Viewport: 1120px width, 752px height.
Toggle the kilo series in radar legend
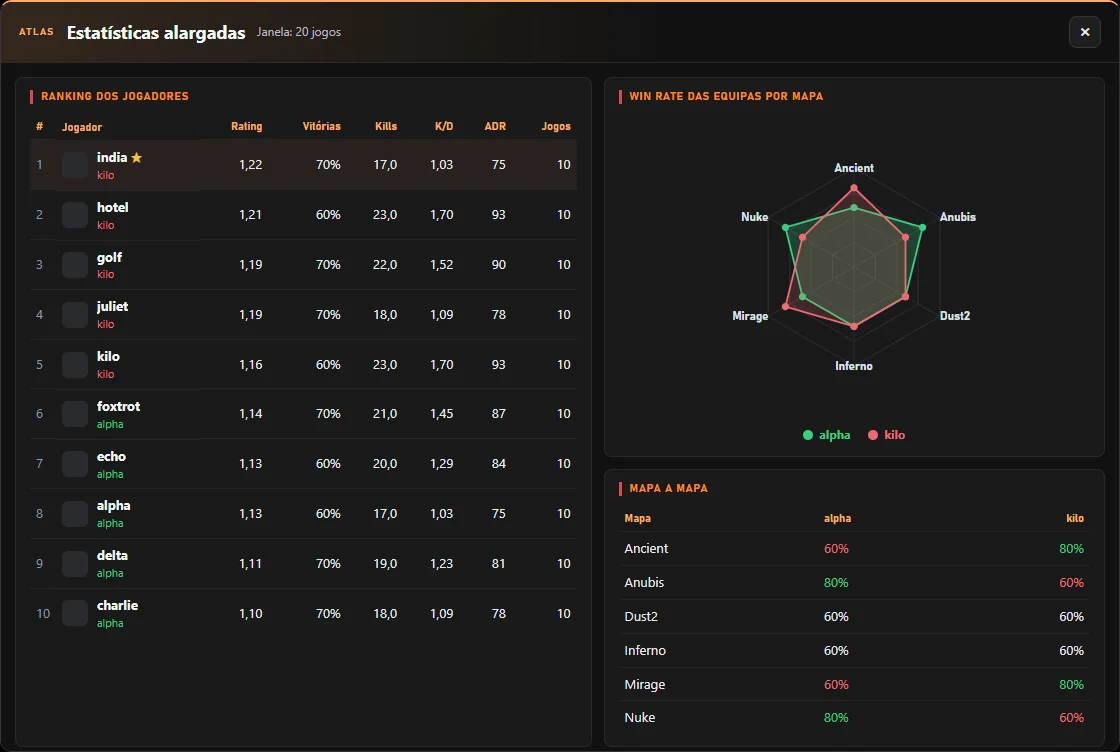pos(886,435)
